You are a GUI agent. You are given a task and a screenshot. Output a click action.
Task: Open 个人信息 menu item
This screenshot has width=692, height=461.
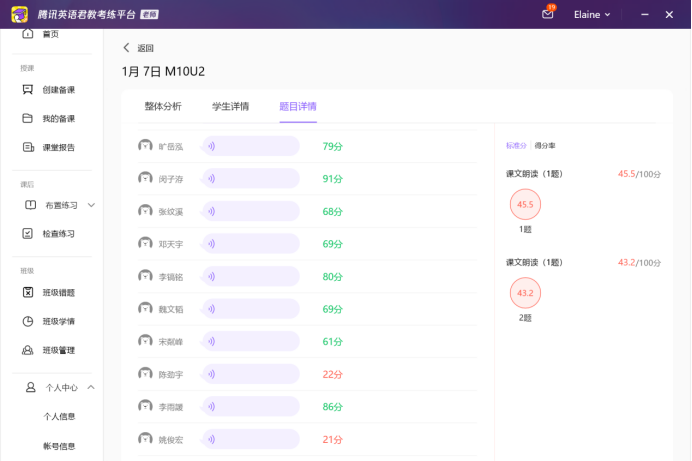[59, 416]
